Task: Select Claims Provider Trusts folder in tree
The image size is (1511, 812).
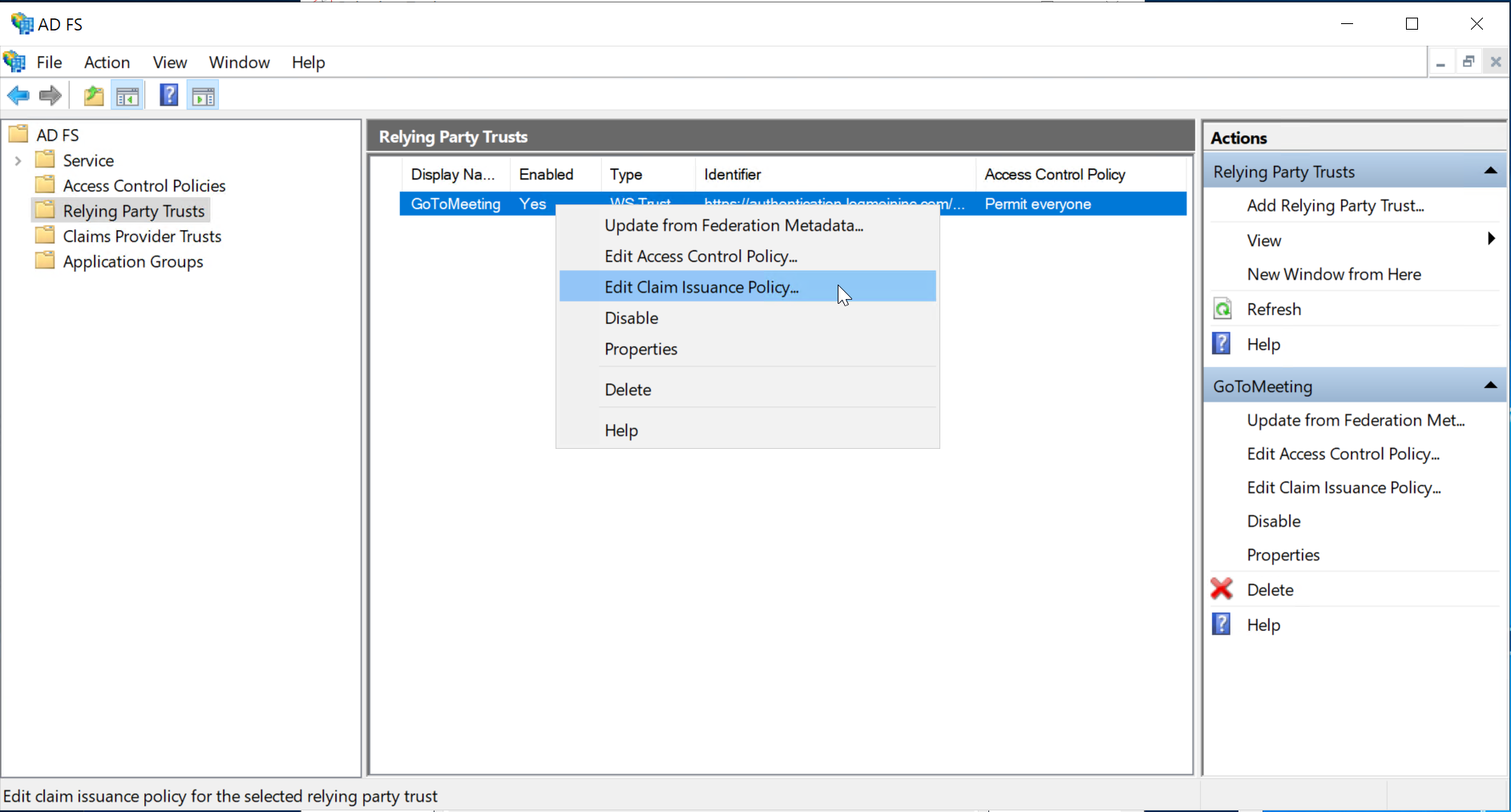Action: click(142, 236)
